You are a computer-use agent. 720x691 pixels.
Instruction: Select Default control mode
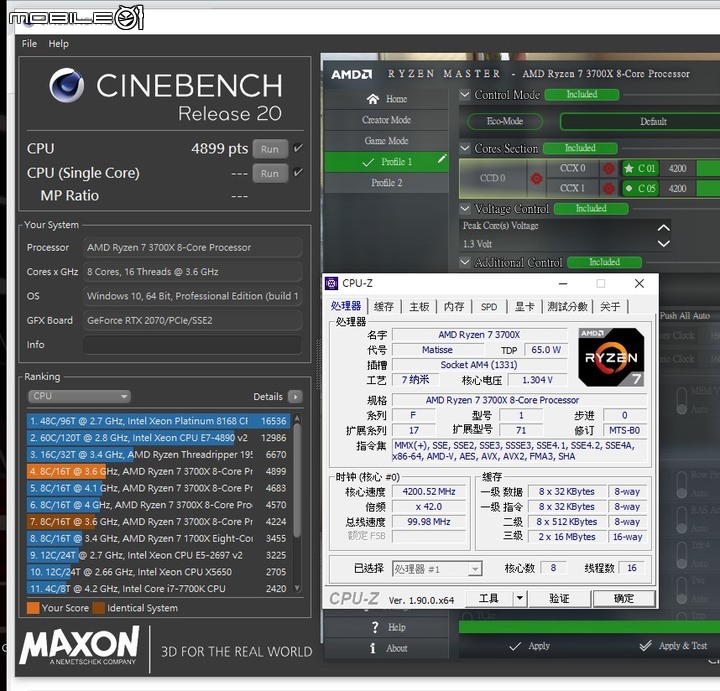click(x=640, y=122)
